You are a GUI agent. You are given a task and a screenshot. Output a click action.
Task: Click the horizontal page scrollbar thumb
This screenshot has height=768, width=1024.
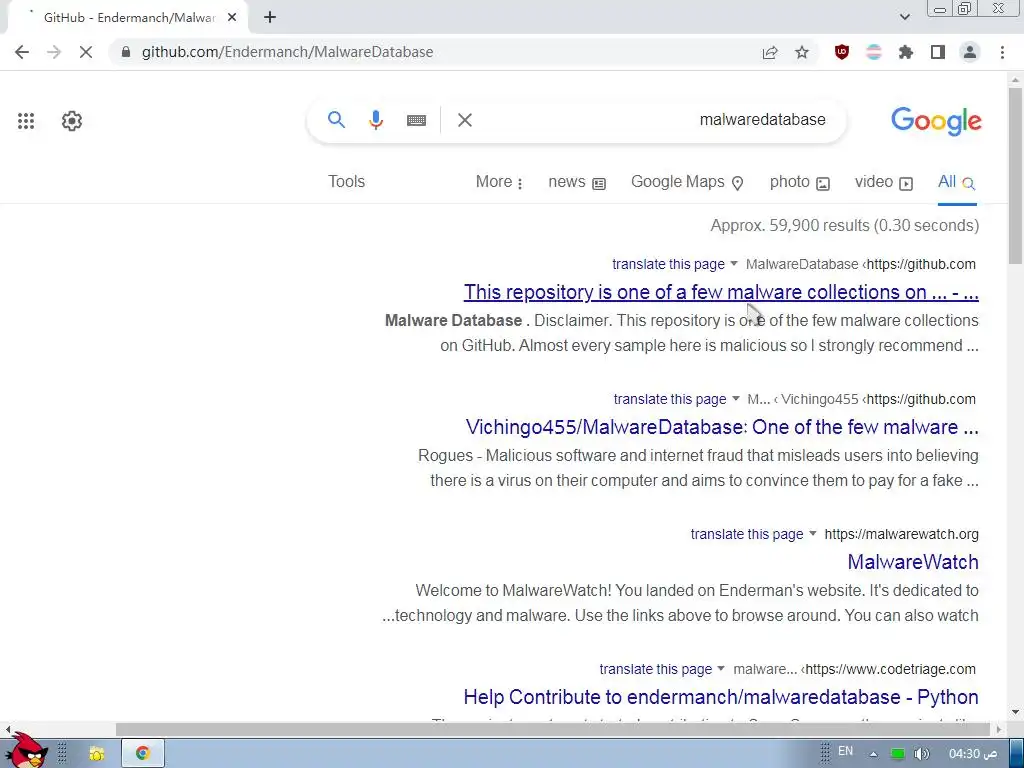(x=552, y=729)
